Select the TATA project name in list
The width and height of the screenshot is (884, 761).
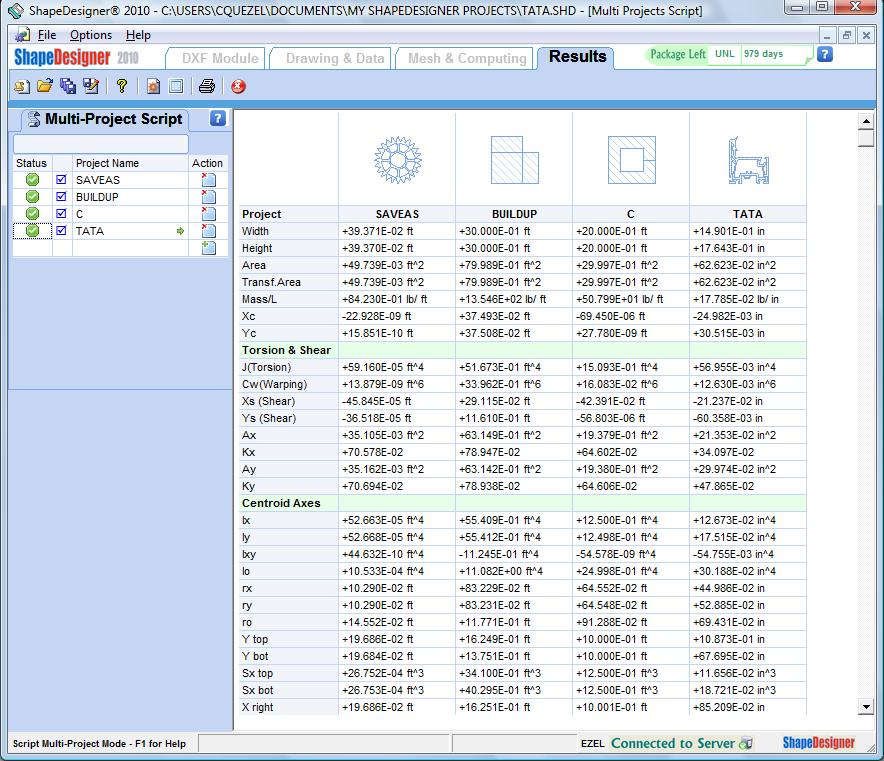(90, 231)
